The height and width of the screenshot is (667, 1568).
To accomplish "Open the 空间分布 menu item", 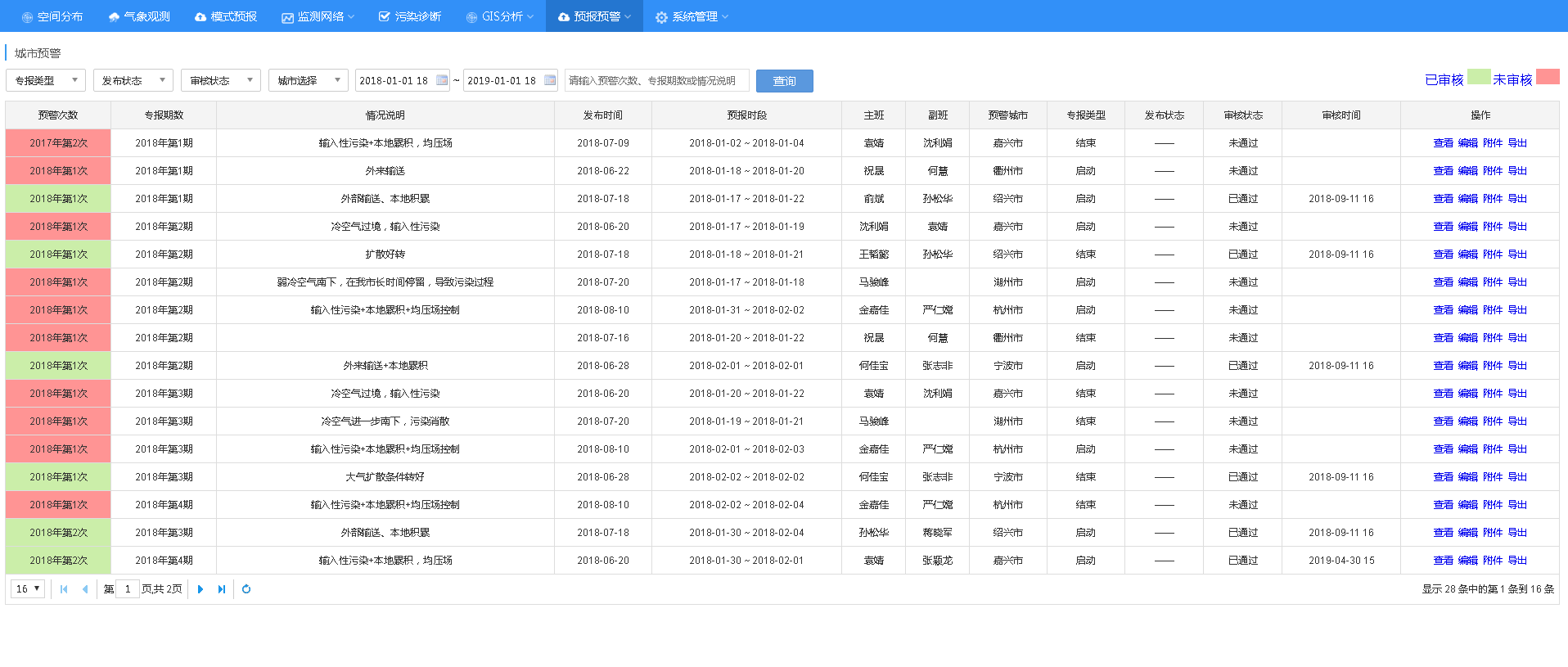I will click(52, 16).
